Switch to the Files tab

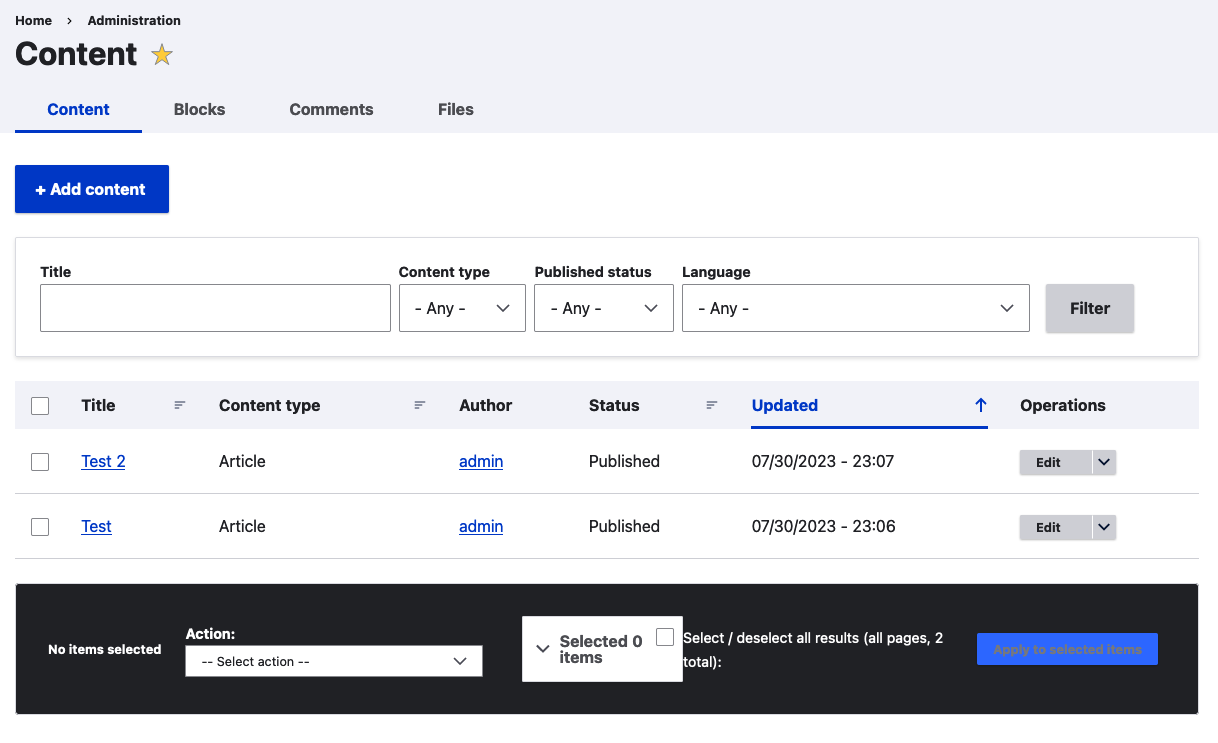455,109
